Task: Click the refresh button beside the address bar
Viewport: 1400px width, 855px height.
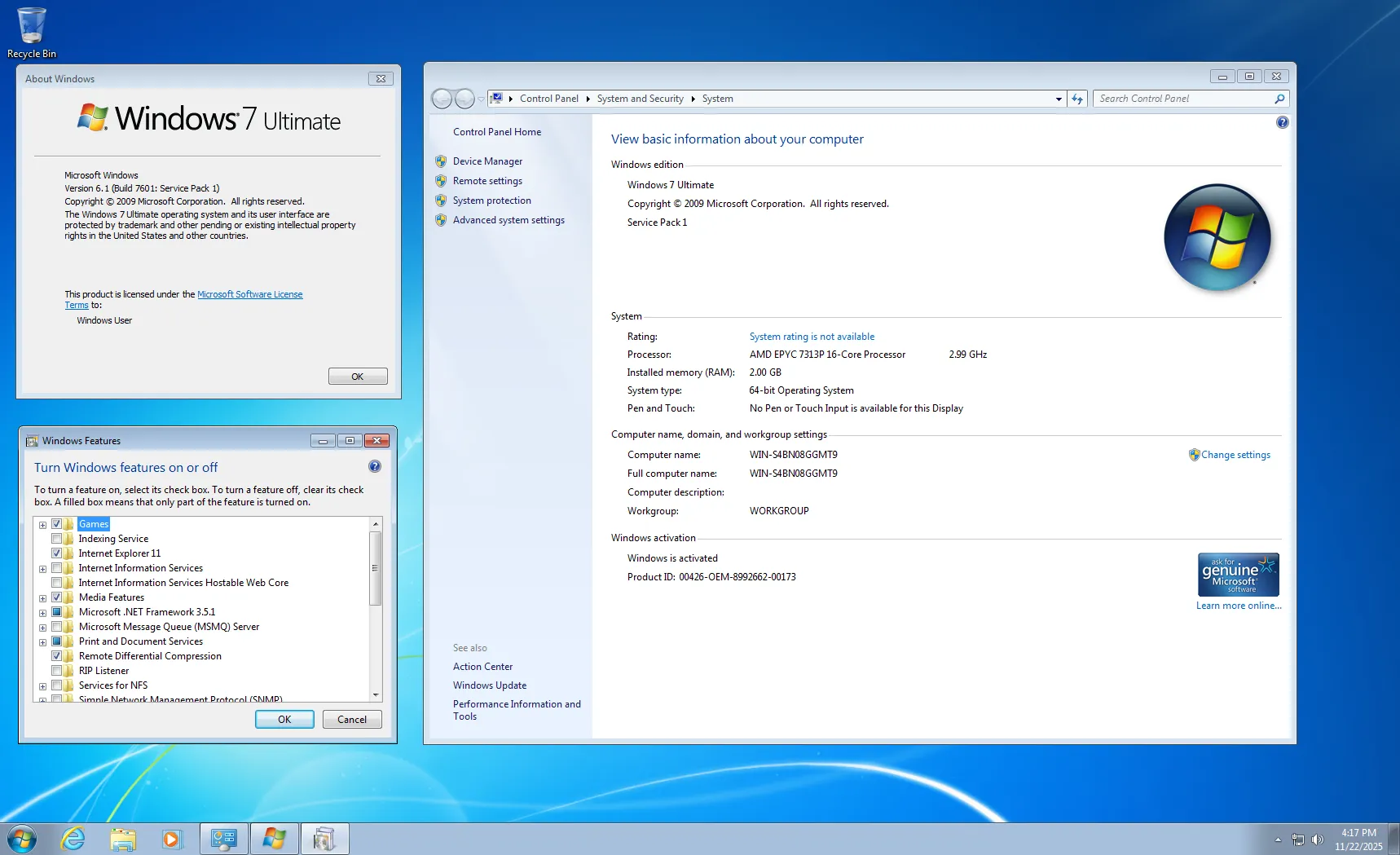Action: (x=1077, y=99)
